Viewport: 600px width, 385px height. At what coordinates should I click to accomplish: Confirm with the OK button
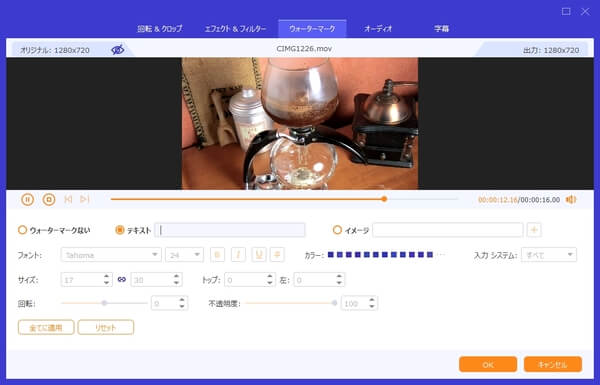pos(488,364)
